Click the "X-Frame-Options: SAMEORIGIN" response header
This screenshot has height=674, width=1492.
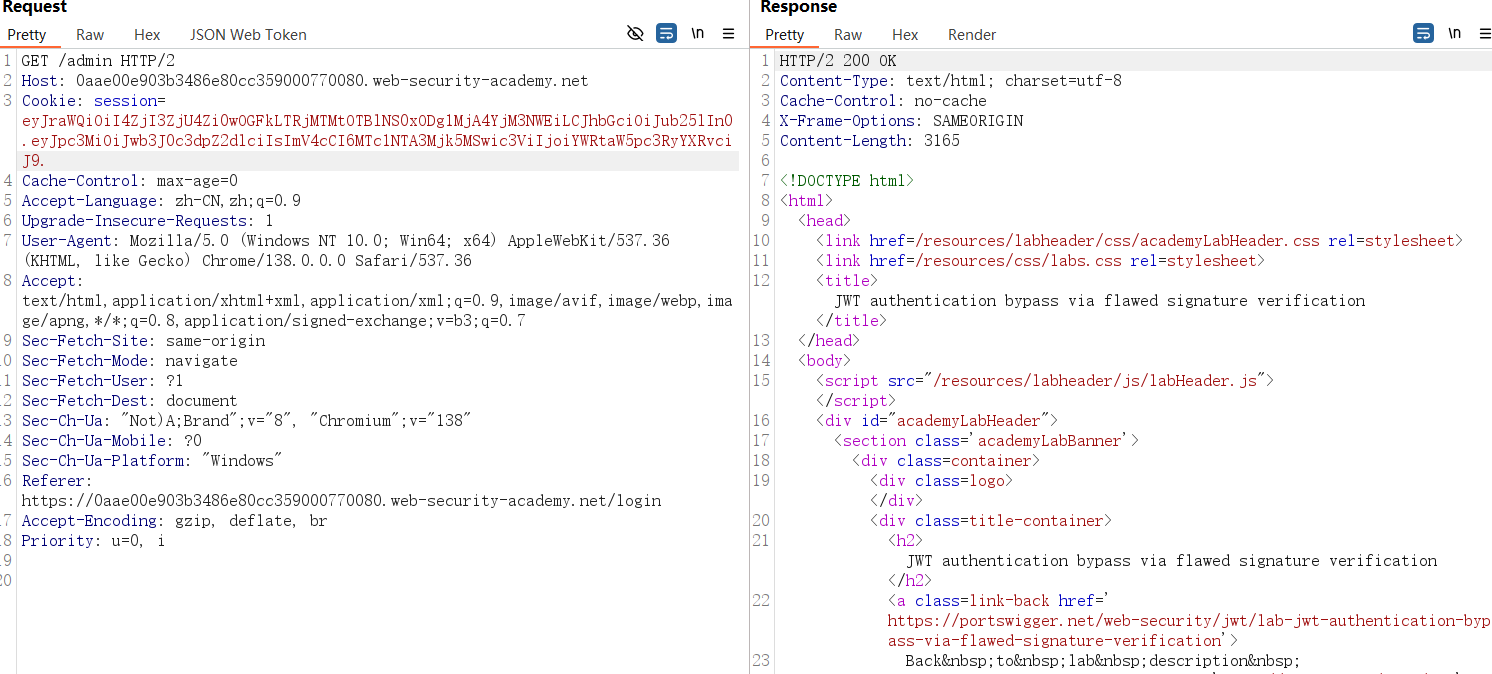[901, 121]
